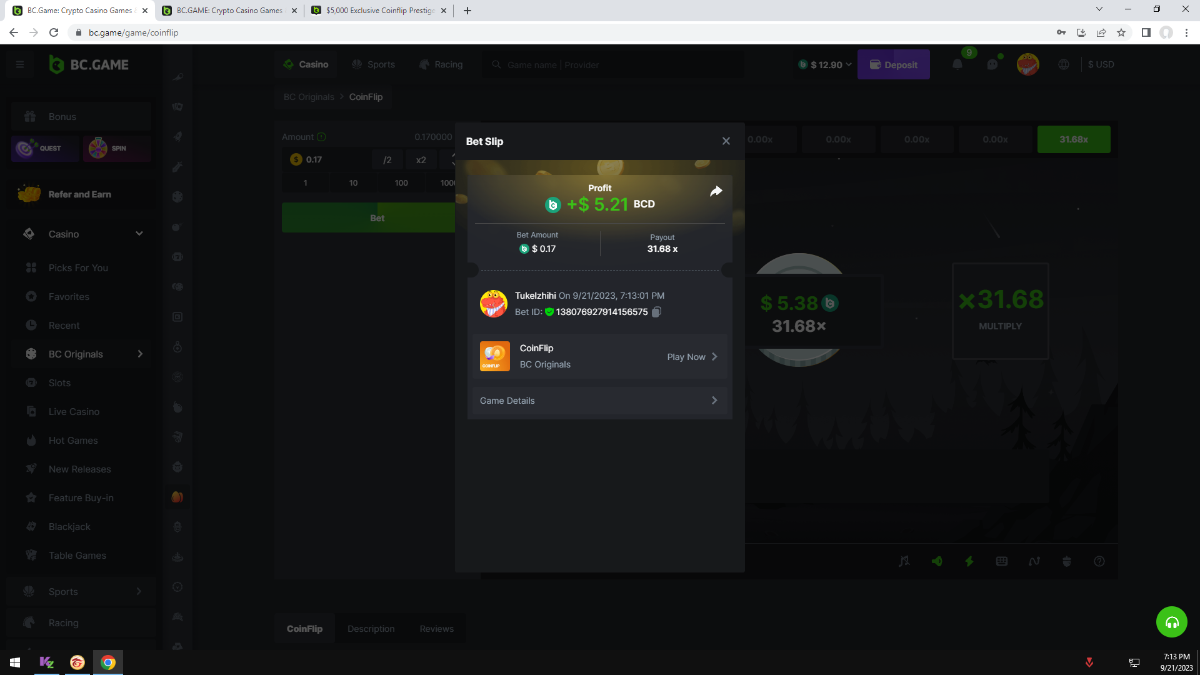Copy the Bet ID to clipboard
Image resolution: width=1200 pixels, height=675 pixels.
(657, 312)
